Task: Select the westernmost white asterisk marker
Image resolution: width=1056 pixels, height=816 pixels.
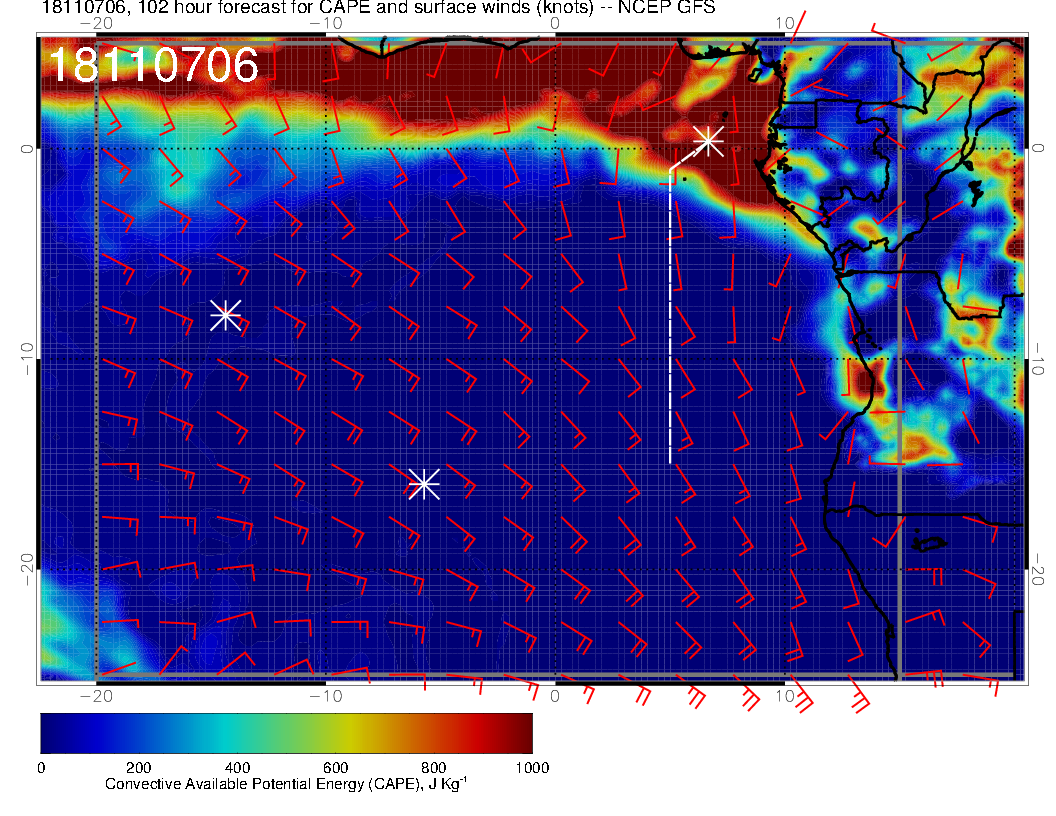Action: [x=225, y=315]
